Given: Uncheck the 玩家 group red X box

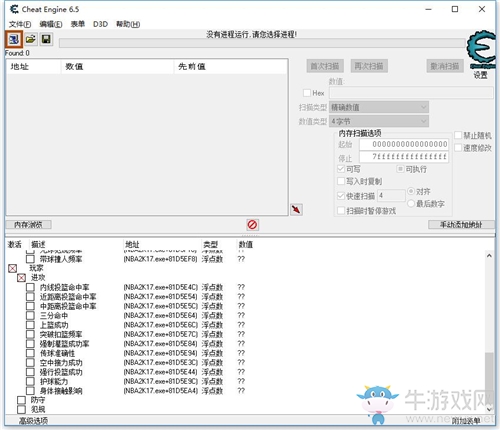Looking at the screenshot, I should pyautogui.click(x=12, y=268).
